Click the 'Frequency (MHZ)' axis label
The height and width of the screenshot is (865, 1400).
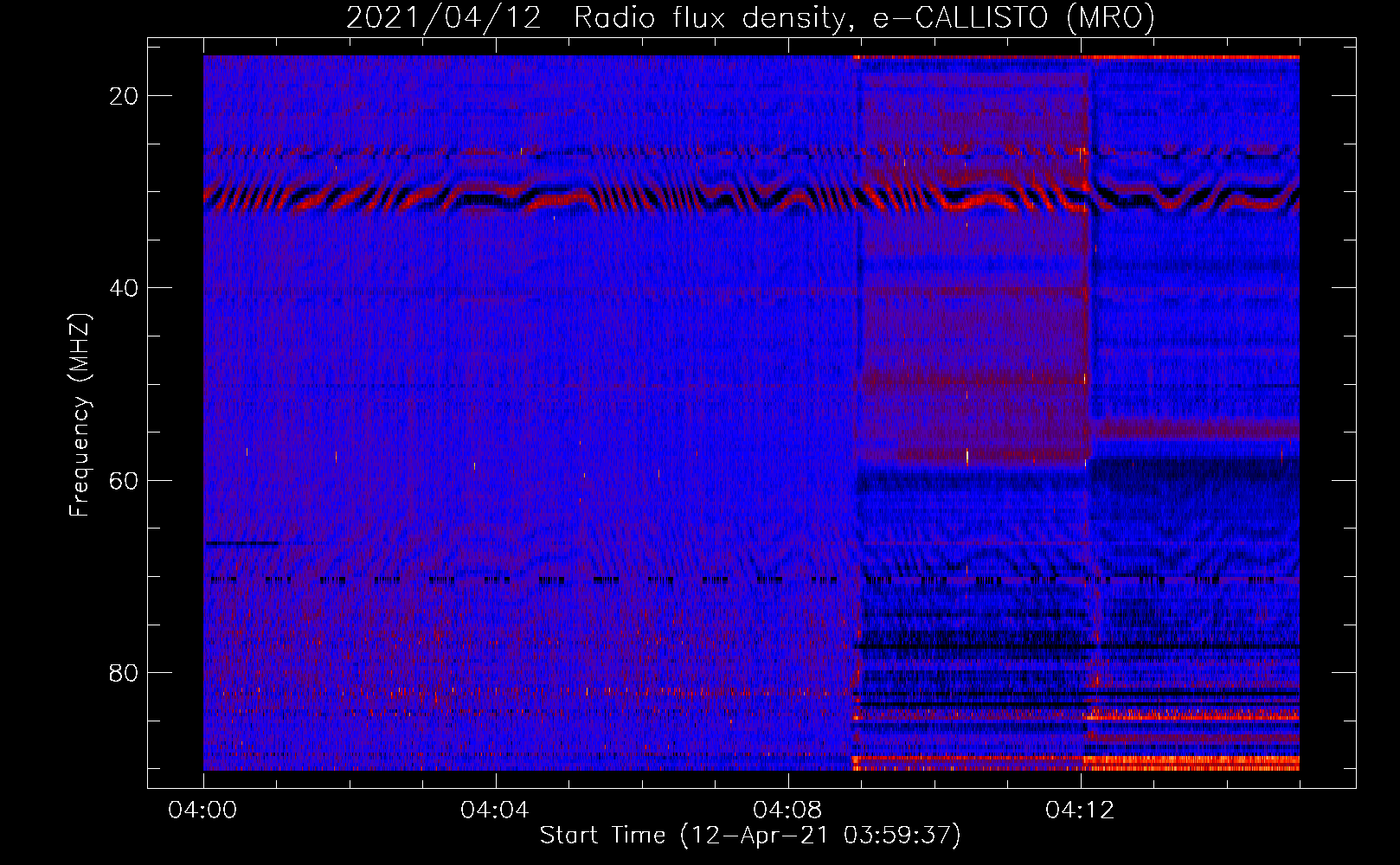tap(80, 414)
